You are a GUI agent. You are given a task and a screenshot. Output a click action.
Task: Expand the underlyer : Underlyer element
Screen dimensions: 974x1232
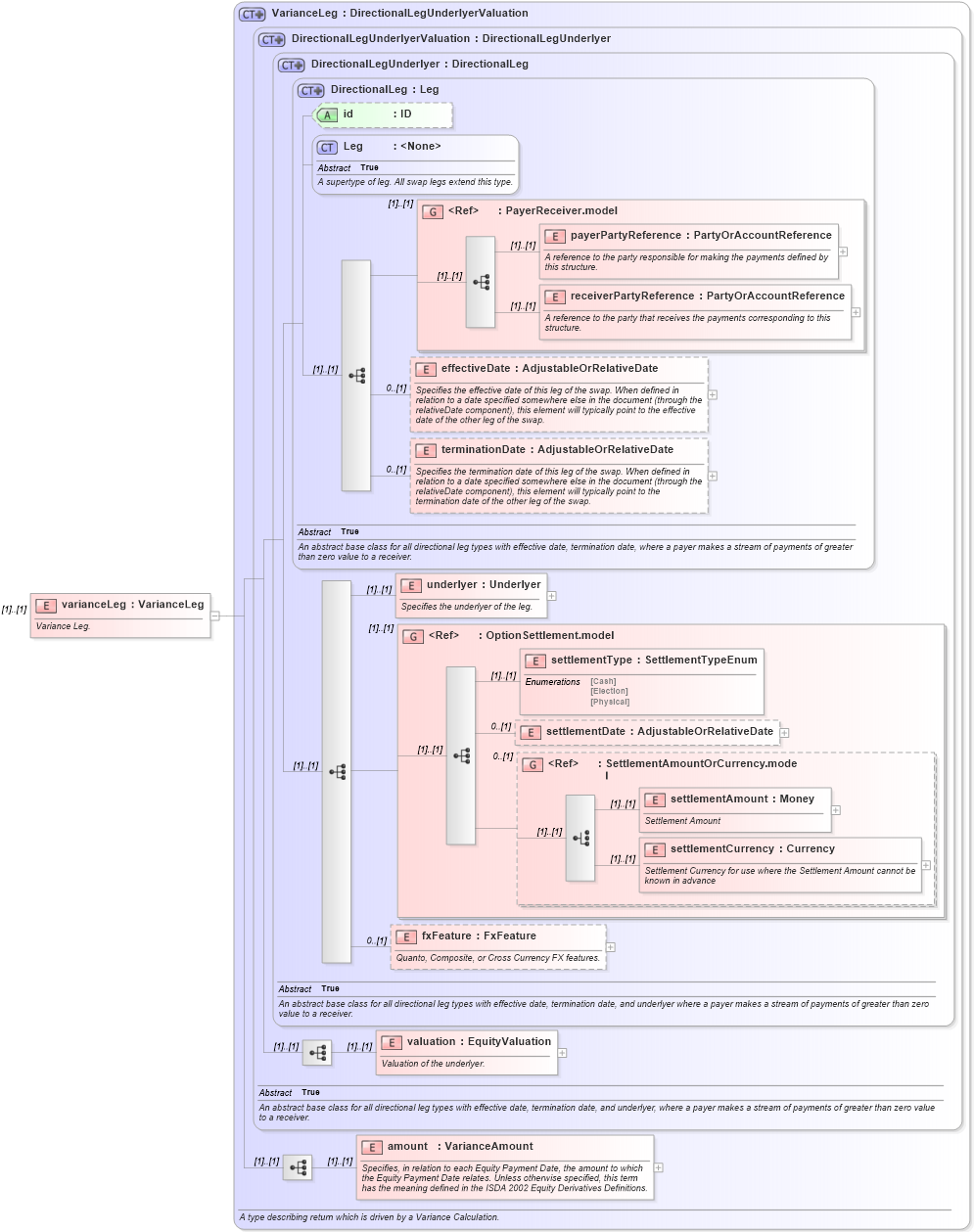[550, 595]
